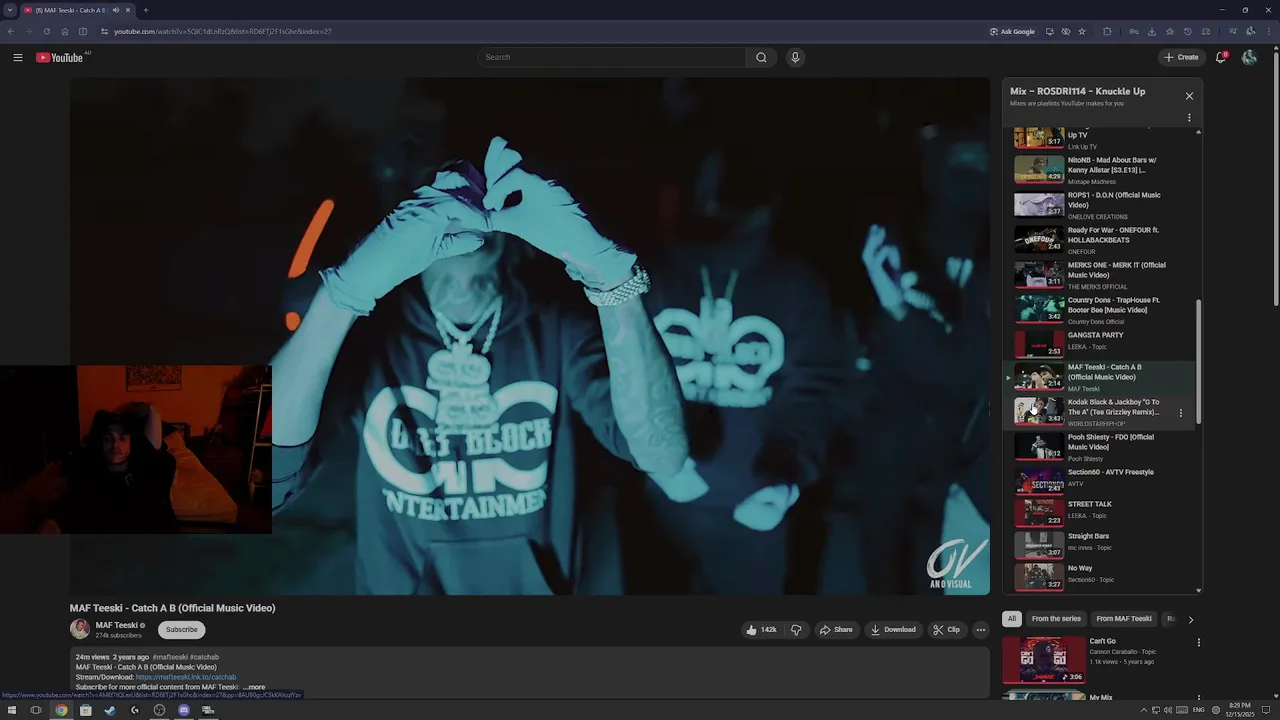Open Discord from taskbar
The height and width of the screenshot is (720, 1280).
pyautogui.click(x=184, y=710)
